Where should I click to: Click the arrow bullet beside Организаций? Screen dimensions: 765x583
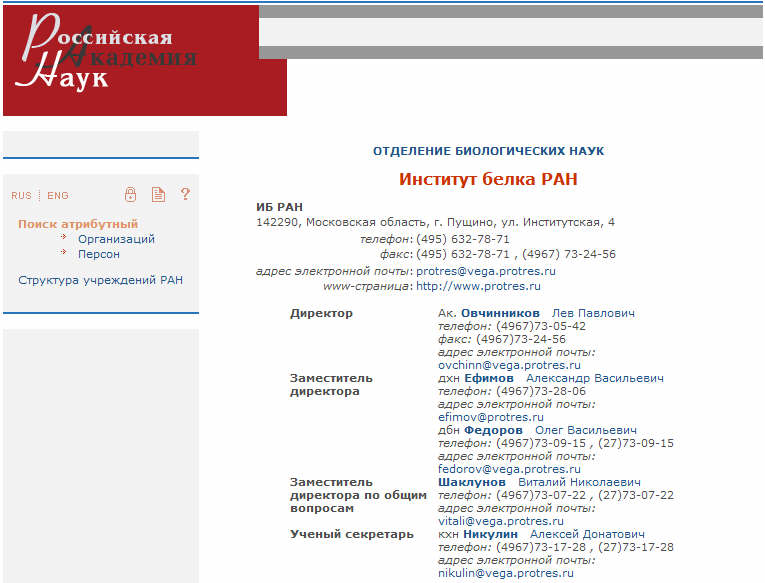(x=63, y=237)
